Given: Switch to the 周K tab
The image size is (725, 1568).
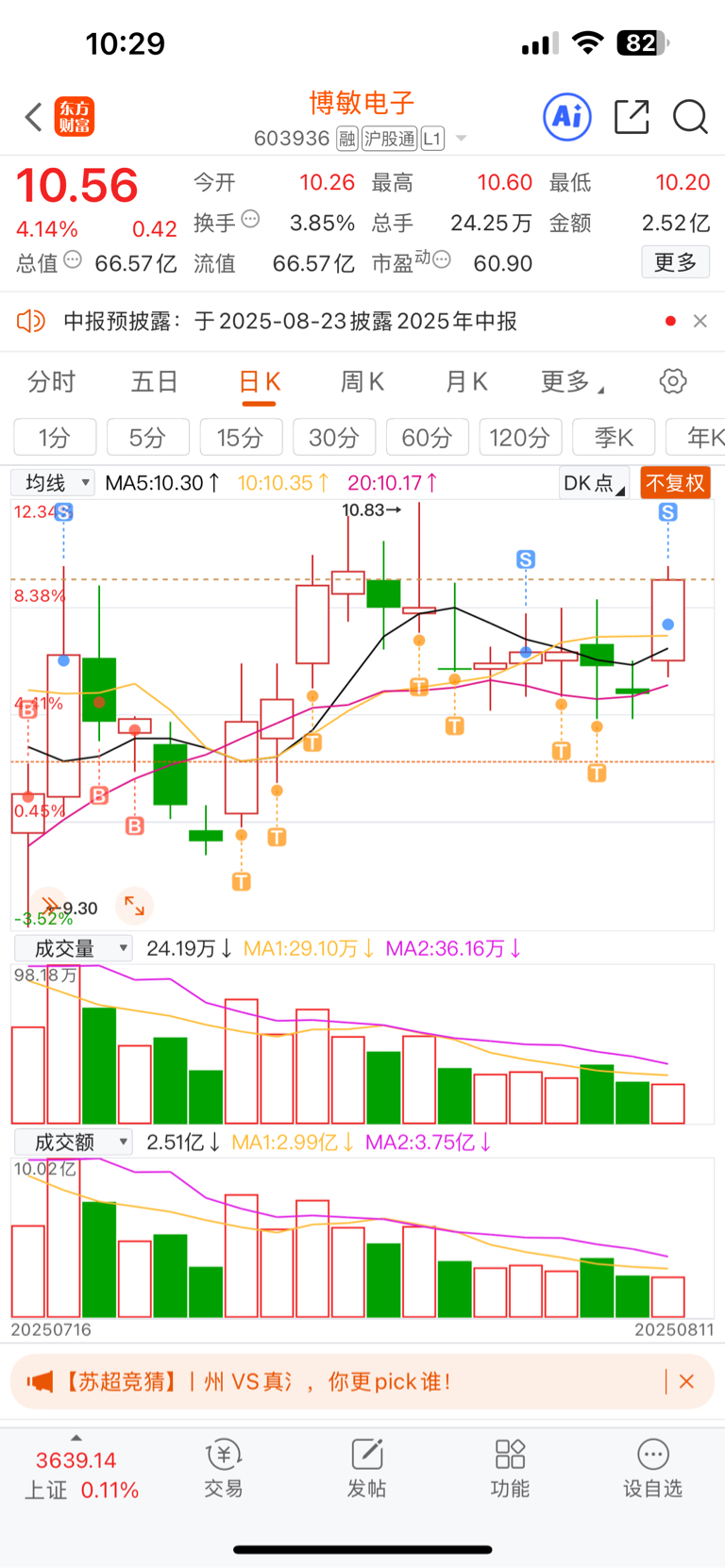Looking at the screenshot, I should [x=362, y=382].
